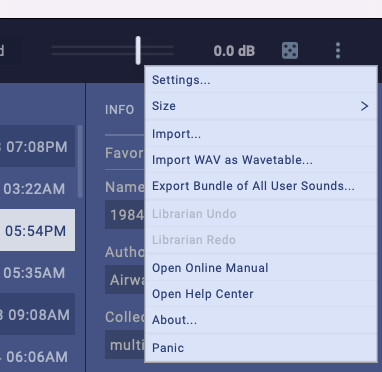Click the disabled Librarian Undo entry
This screenshot has height=372, width=382.
point(261,214)
